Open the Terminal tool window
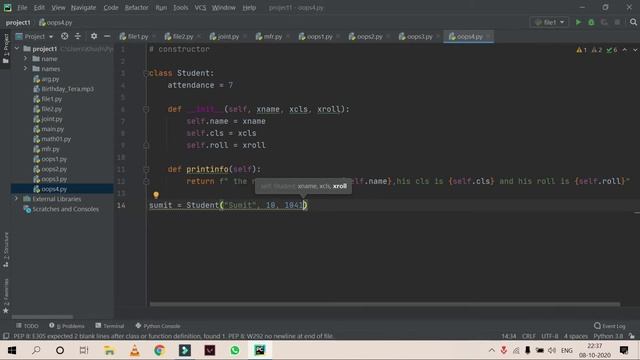Screen dimensions: 640x360 point(109,326)
